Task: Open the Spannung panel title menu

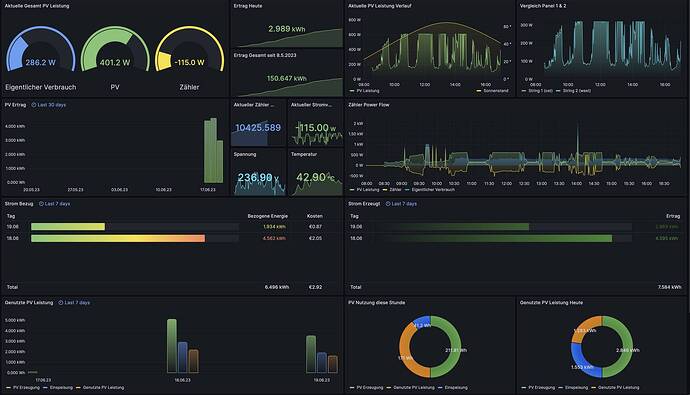Action: tap(245, 154)
